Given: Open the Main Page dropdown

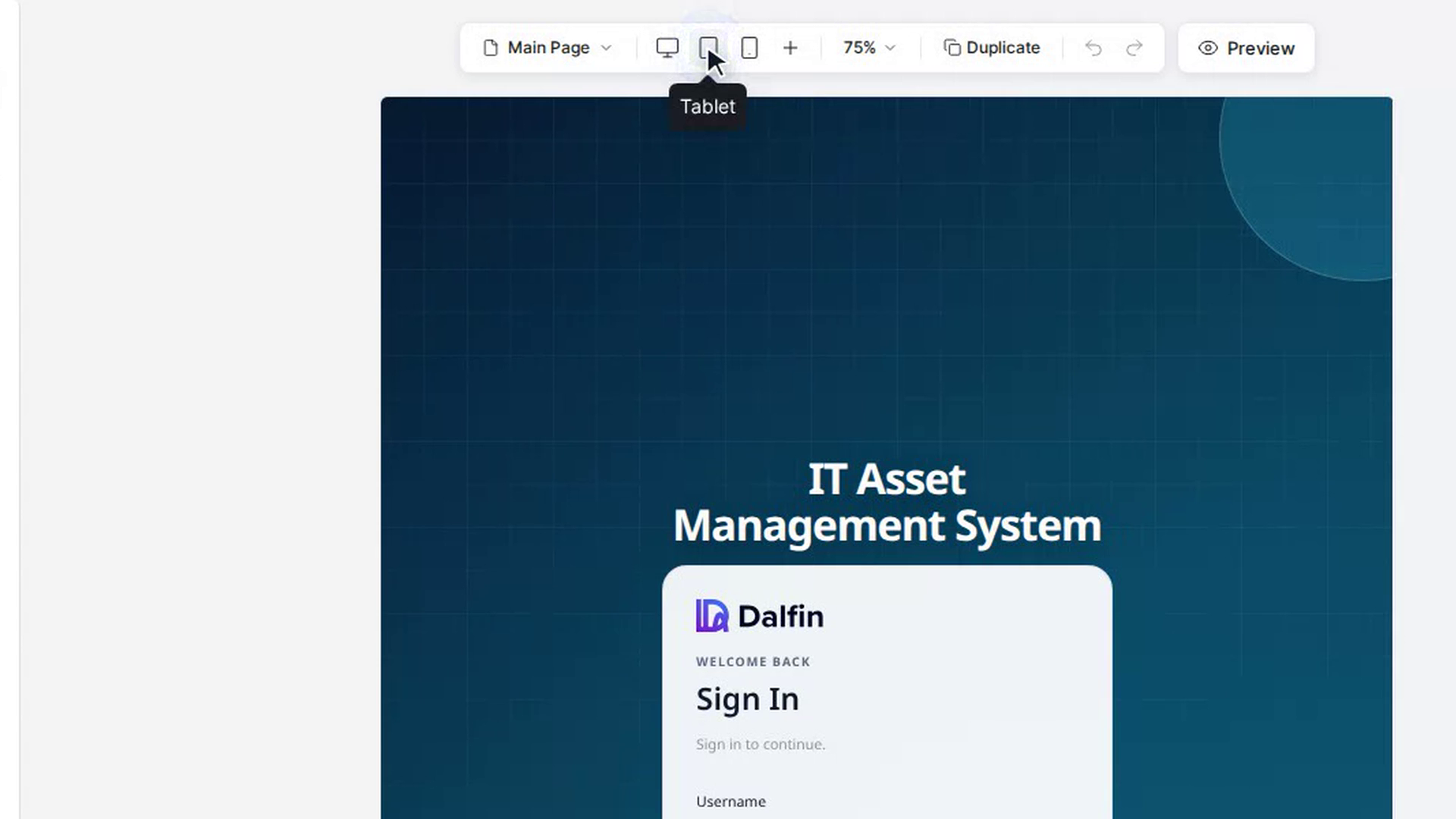Looking at the screenshot, I should [x=548, y=48].
